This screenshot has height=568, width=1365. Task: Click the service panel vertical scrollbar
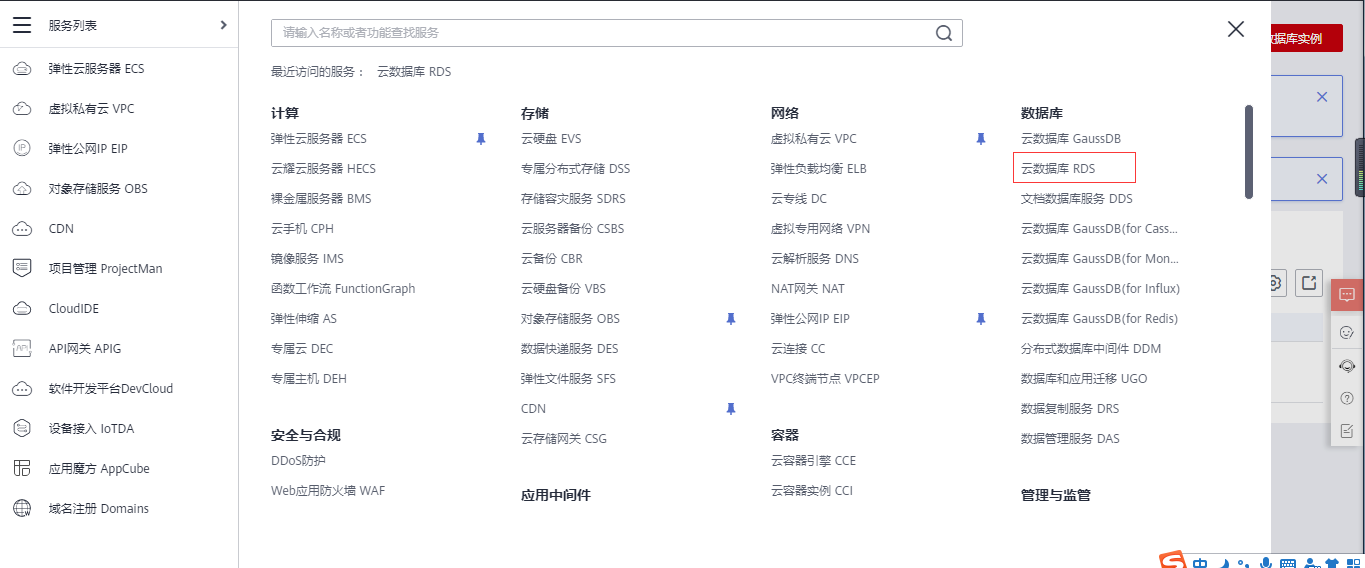coord(1249,152)
